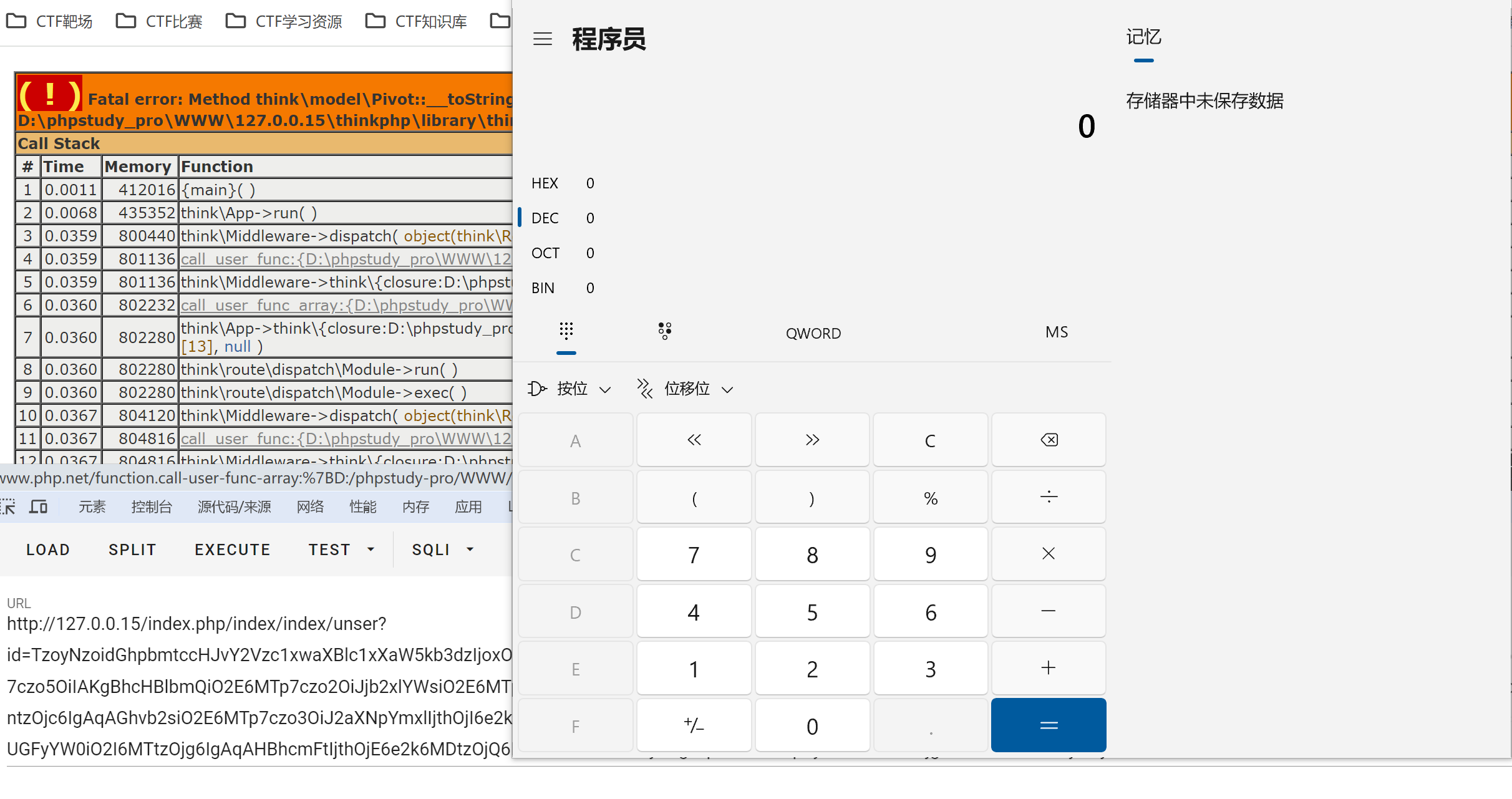
Task: Click the percent modulo key
Action: (x=931, y=497)
